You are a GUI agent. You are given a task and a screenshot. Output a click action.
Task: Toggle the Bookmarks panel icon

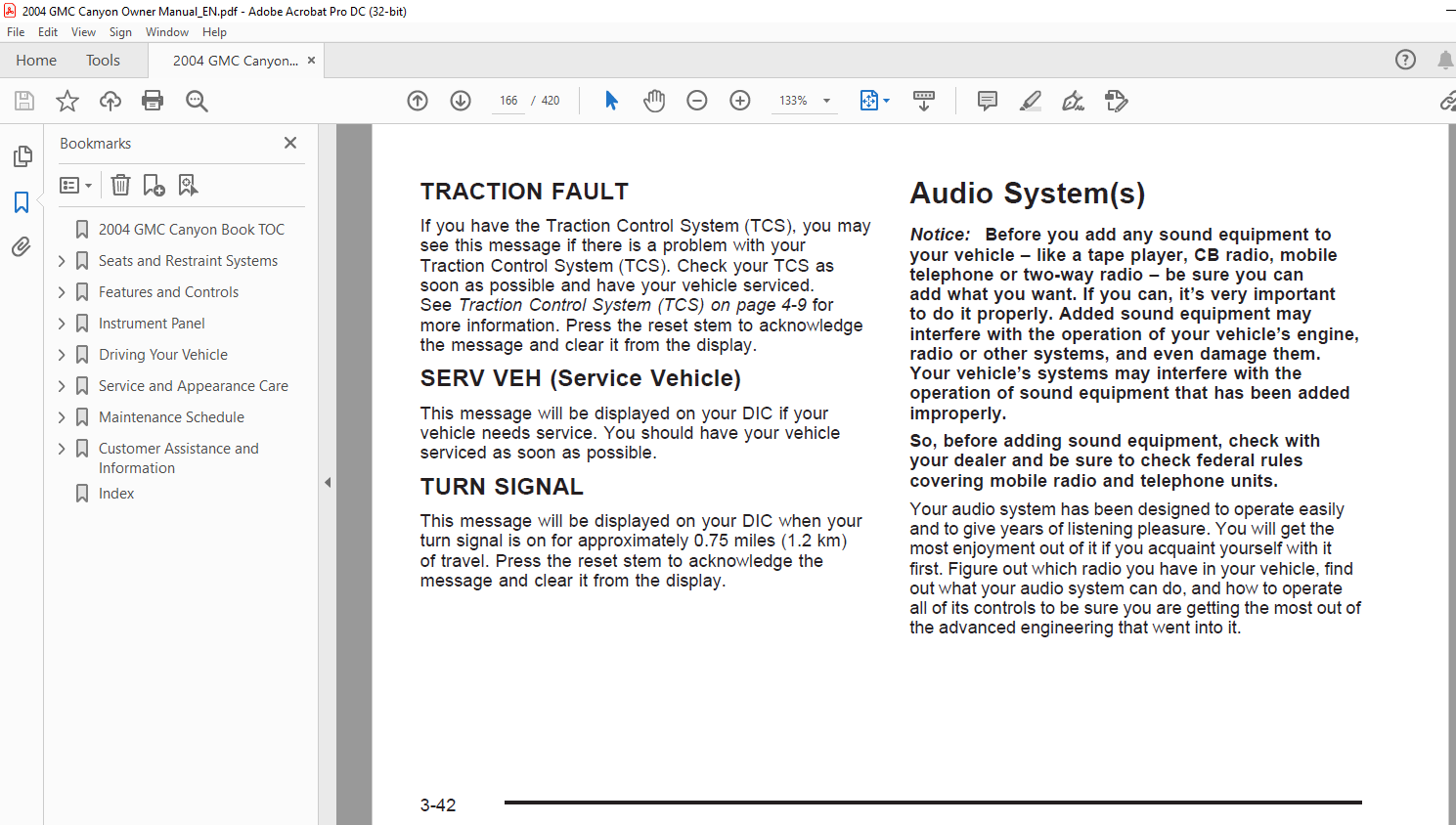pos(22,202)
